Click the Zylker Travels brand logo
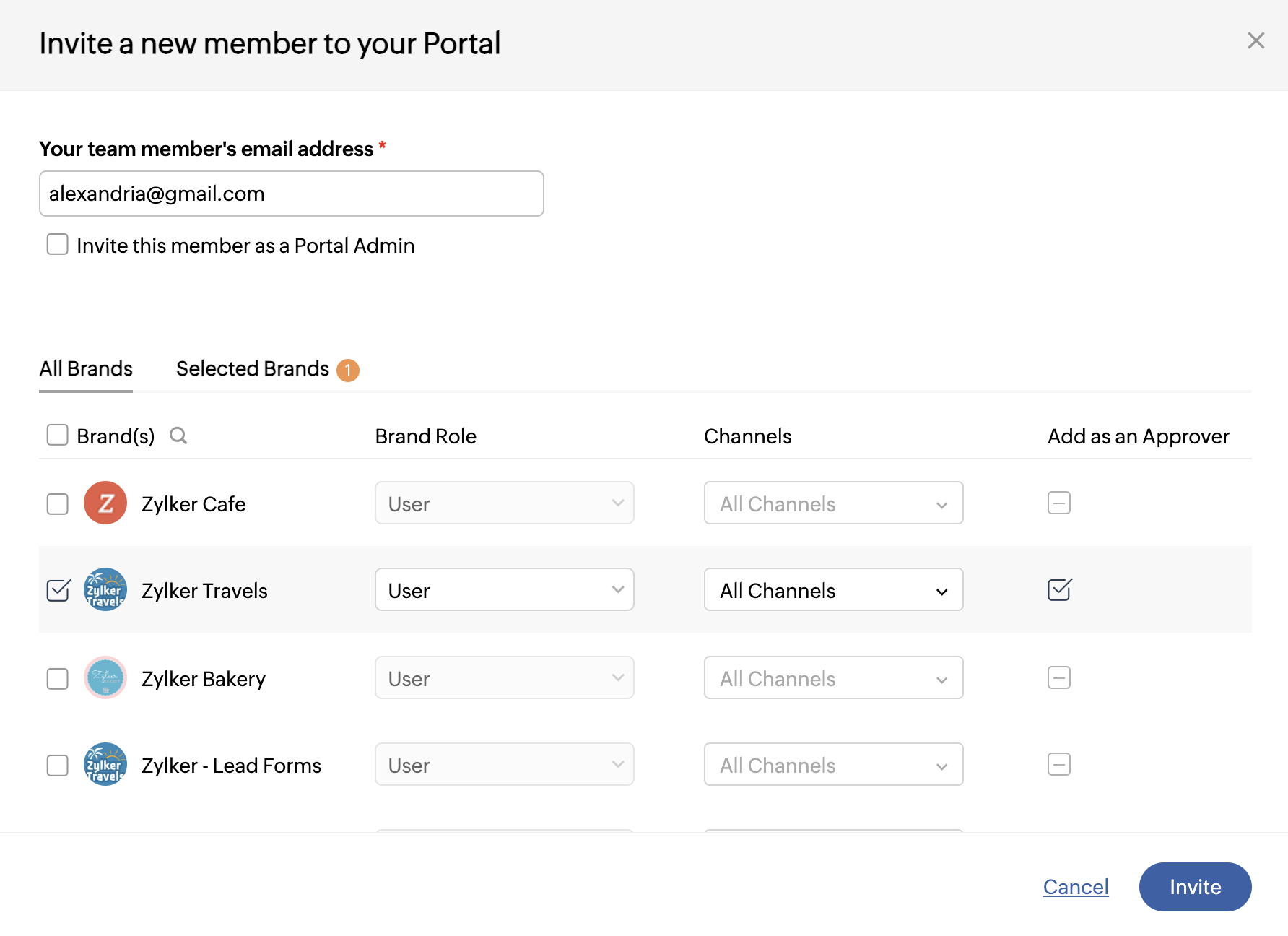Image resolution: width=1288 pixels, height=936 pixels. 105,589
